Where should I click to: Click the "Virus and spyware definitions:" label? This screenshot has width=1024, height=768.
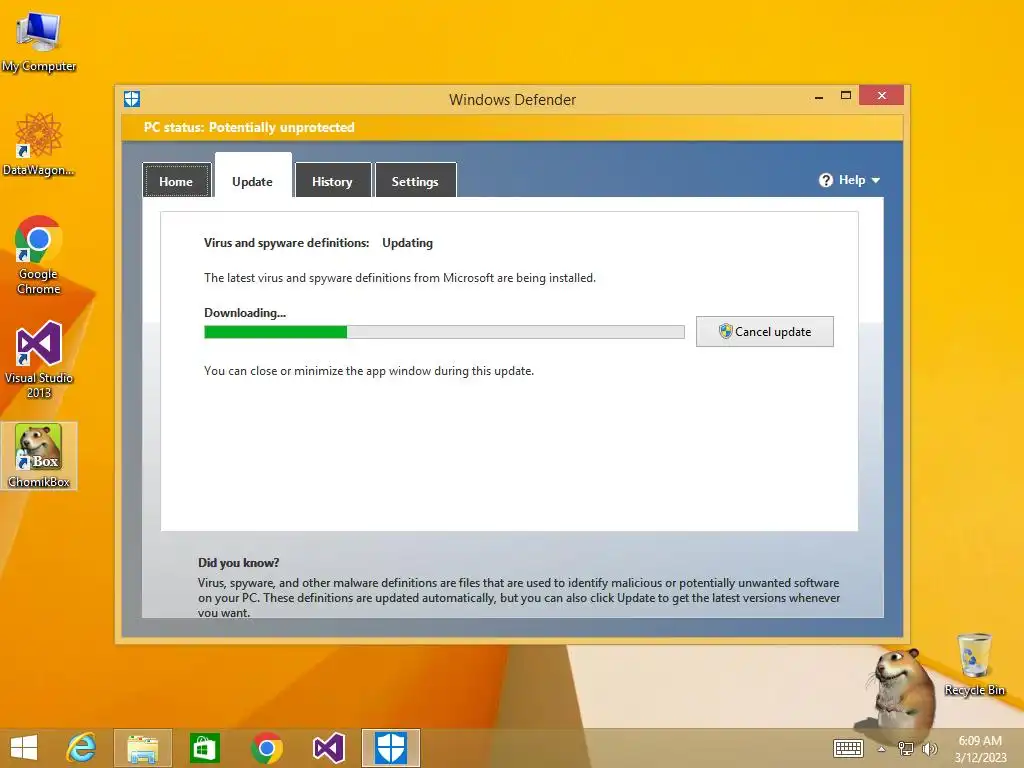(287, 243)
